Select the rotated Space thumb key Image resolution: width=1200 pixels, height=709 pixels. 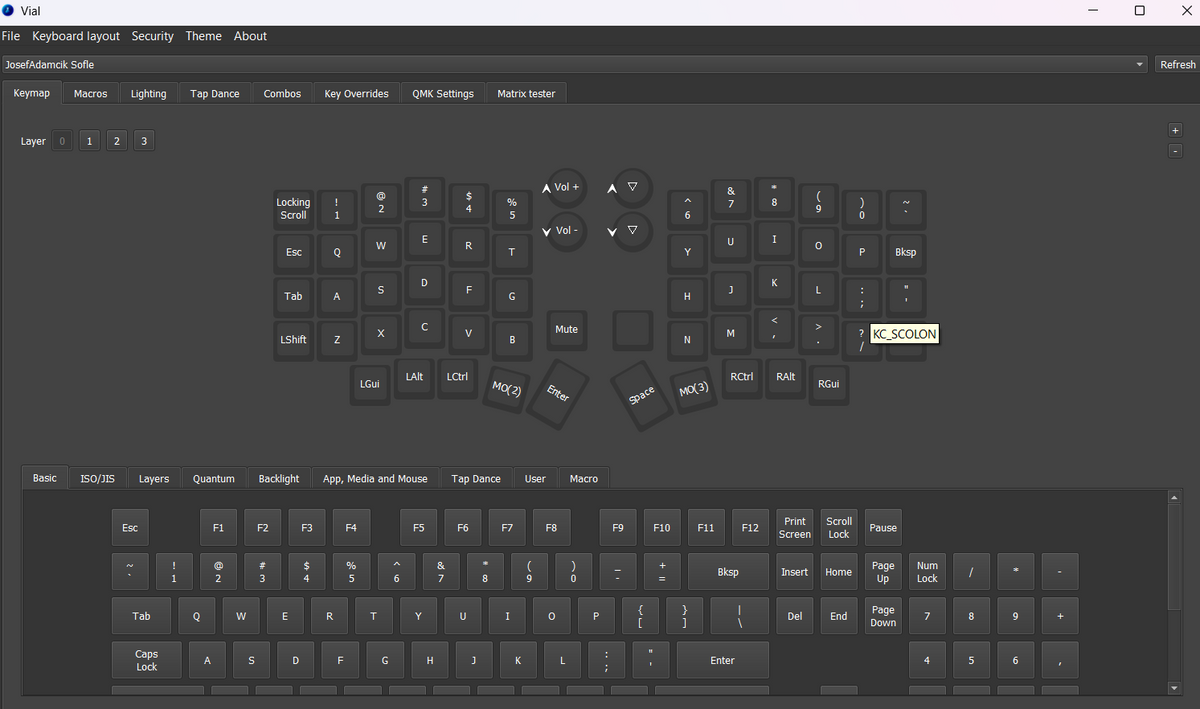pyautogui.click(x=642, y=395)
